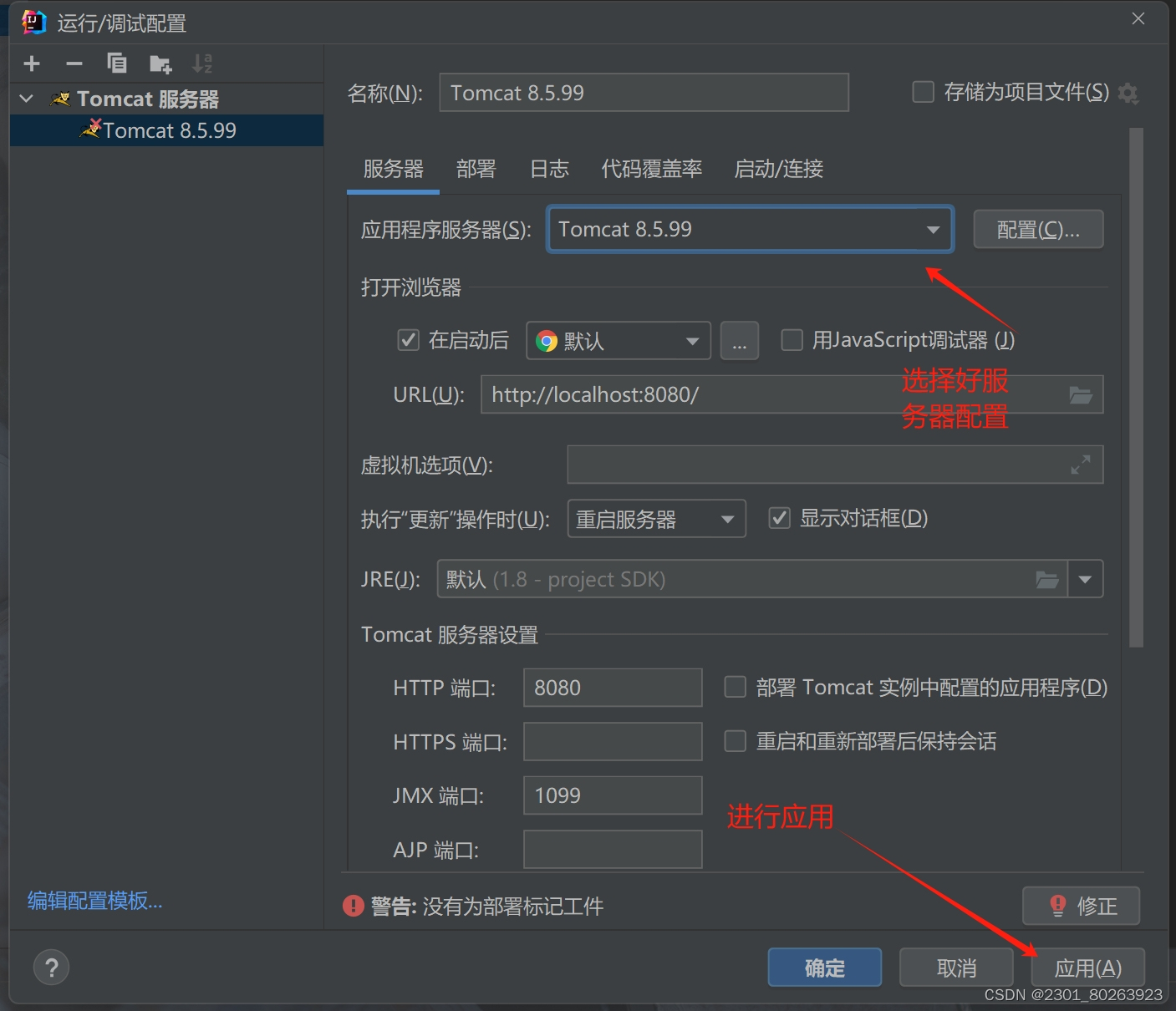Remove configuration with minus icon
Image resolution: width=1176 pixels, height=1011 pixels.
click(x=74, y=64)
